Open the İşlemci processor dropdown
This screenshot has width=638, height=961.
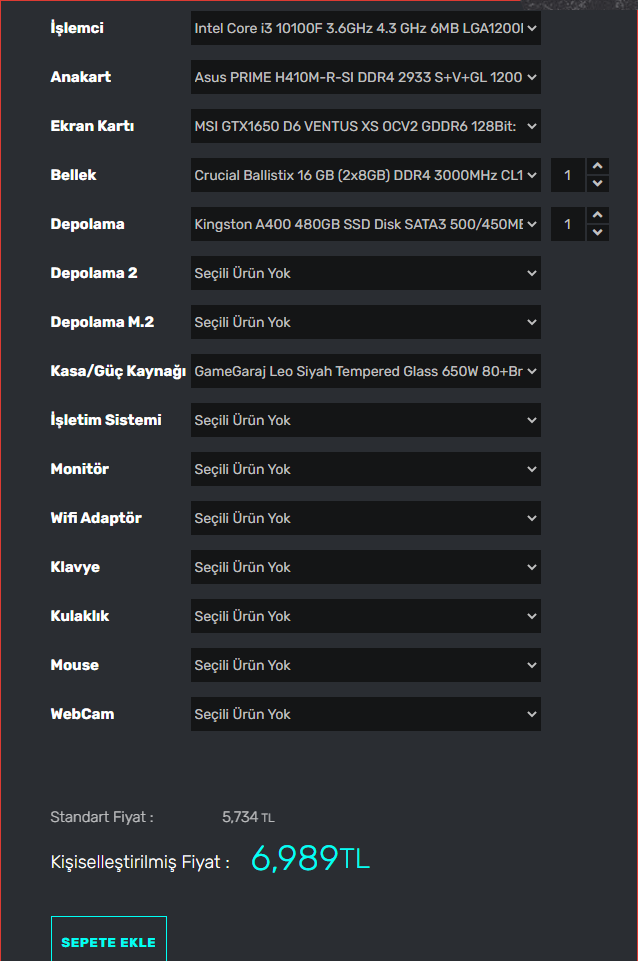[x=365, y=28]
